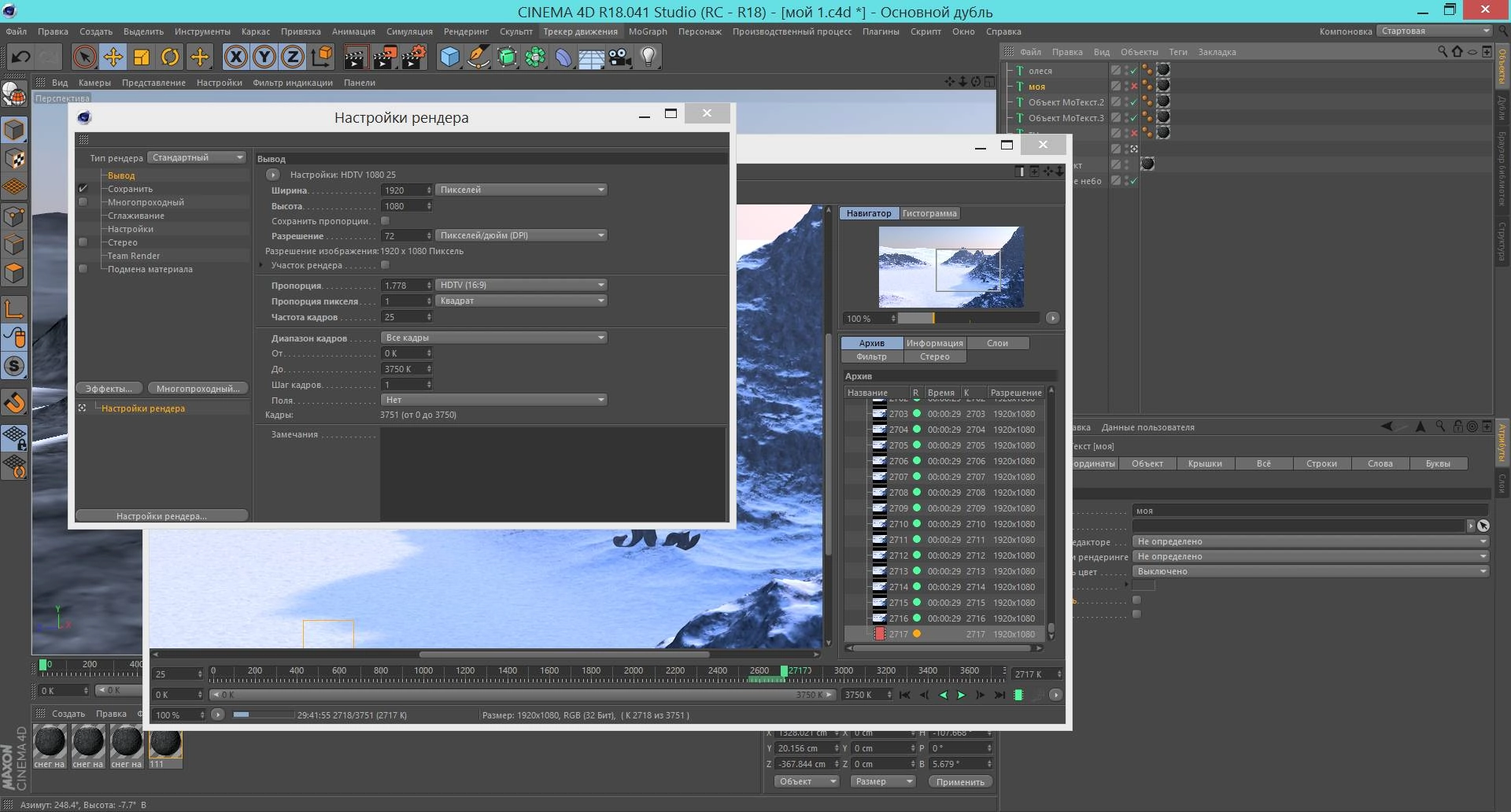Open the array/modeling objects icon

pyautogui.click(x=535, y=57)
